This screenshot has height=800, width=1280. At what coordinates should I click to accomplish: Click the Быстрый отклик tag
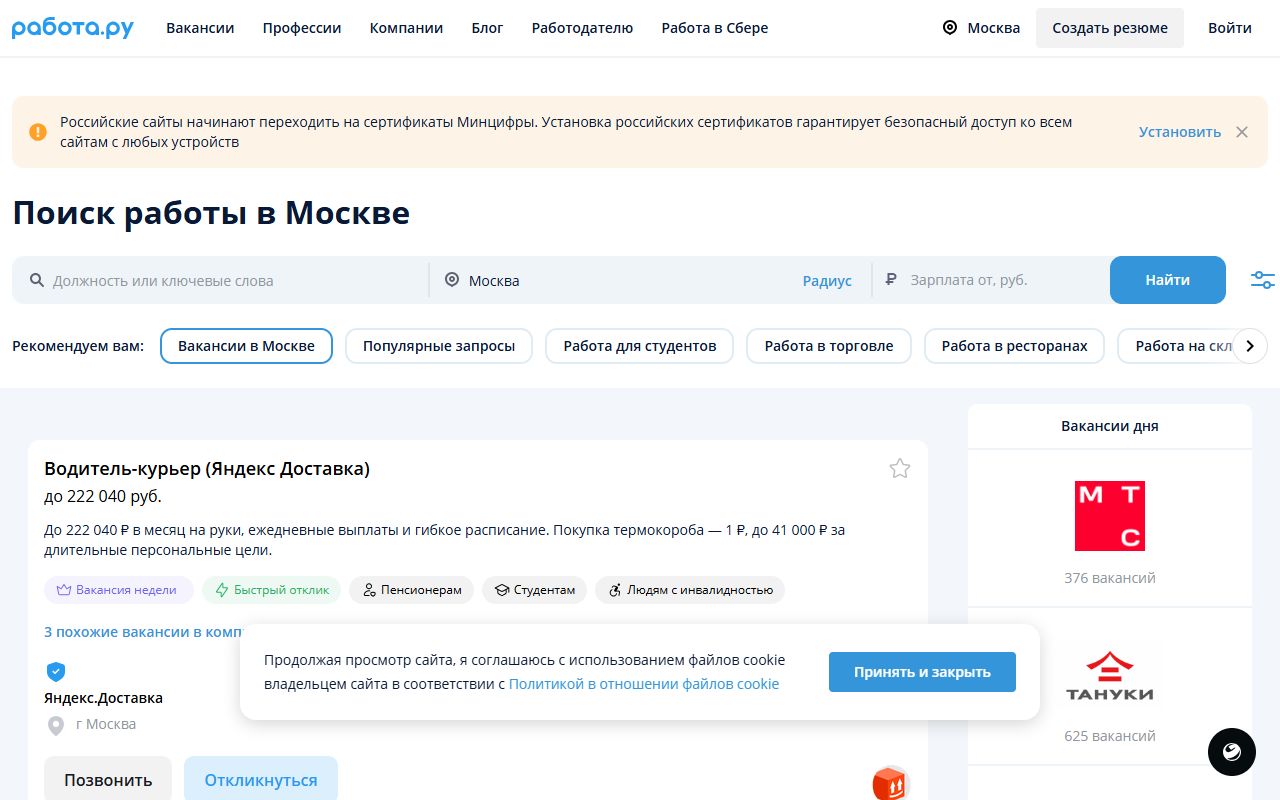click(x=272, y=590)
